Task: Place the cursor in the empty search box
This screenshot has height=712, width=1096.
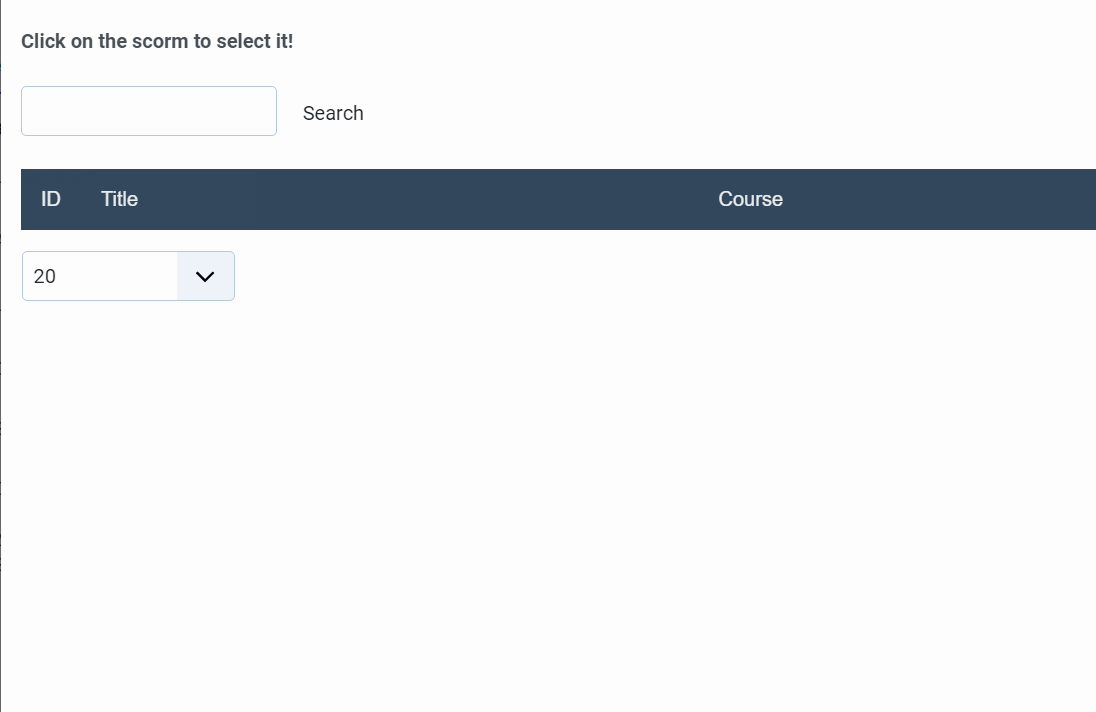Action: tap(149, 111)
